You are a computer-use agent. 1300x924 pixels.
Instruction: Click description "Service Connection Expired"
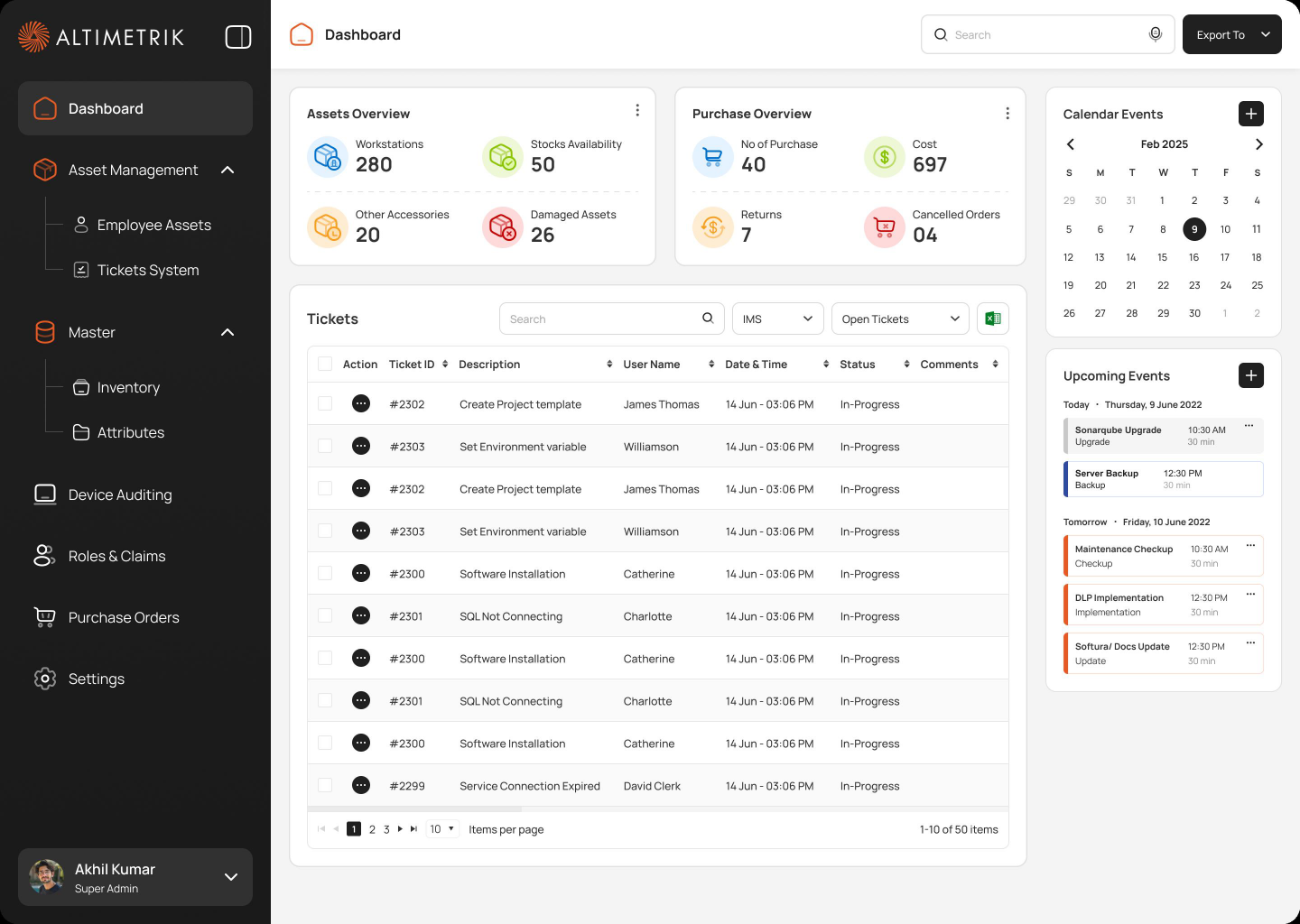530,786
